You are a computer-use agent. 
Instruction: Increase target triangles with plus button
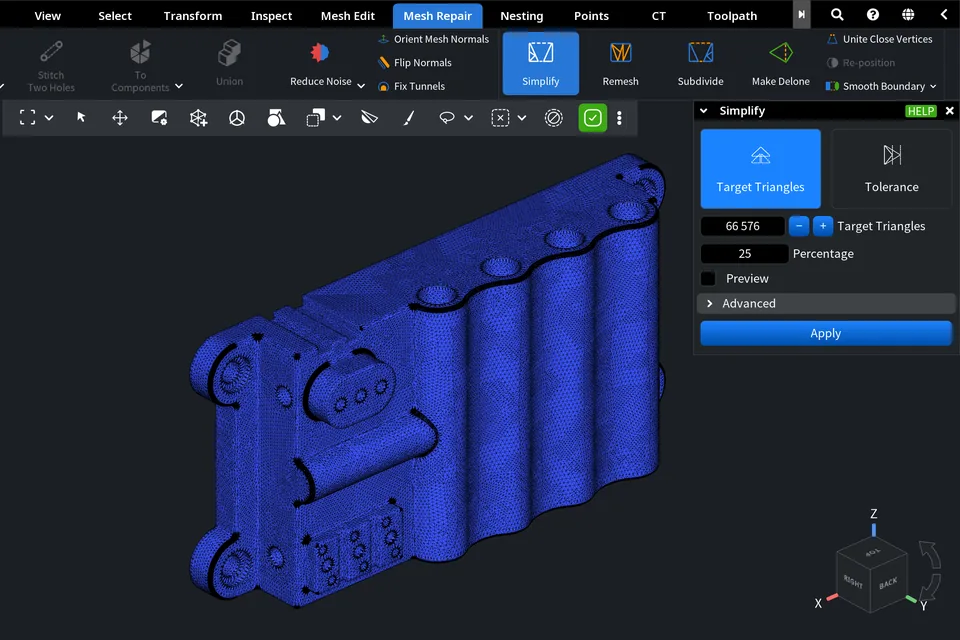[823, 226]
